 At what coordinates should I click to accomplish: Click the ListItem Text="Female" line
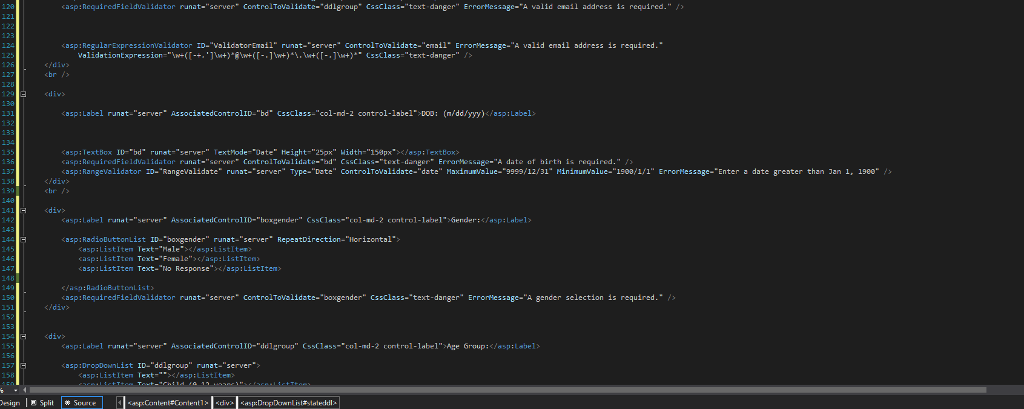coord(169,259)
